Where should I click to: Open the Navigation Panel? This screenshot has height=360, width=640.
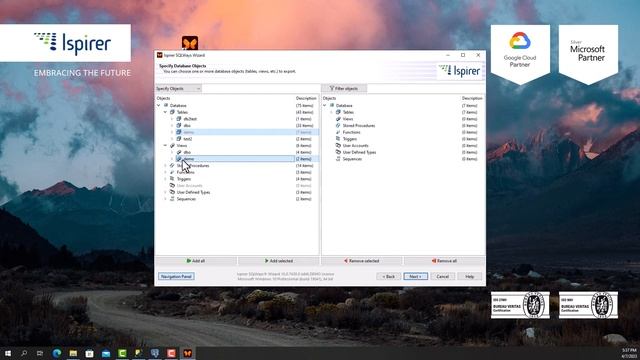[x=176, y=276]
